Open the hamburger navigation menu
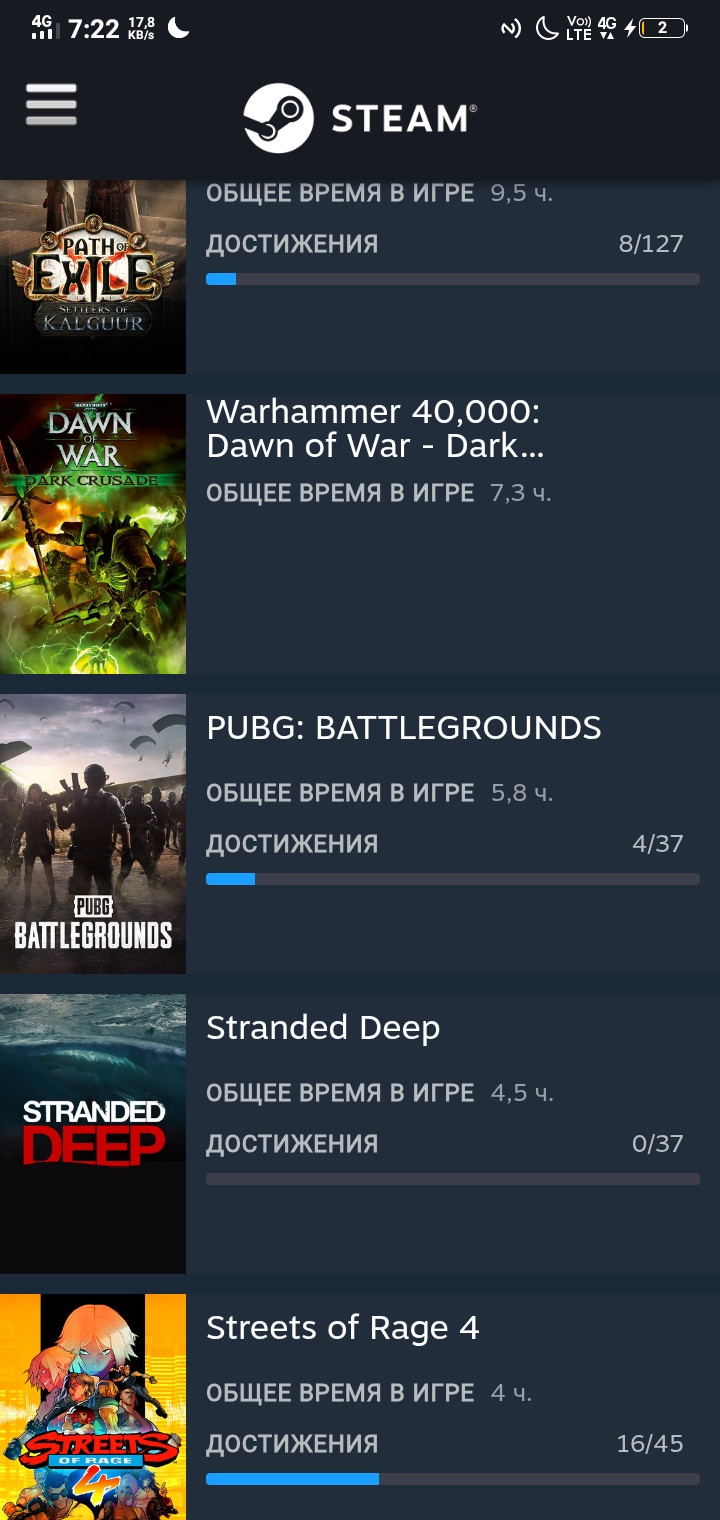Viewport: 720px width, 1520px height. [51, 104]
